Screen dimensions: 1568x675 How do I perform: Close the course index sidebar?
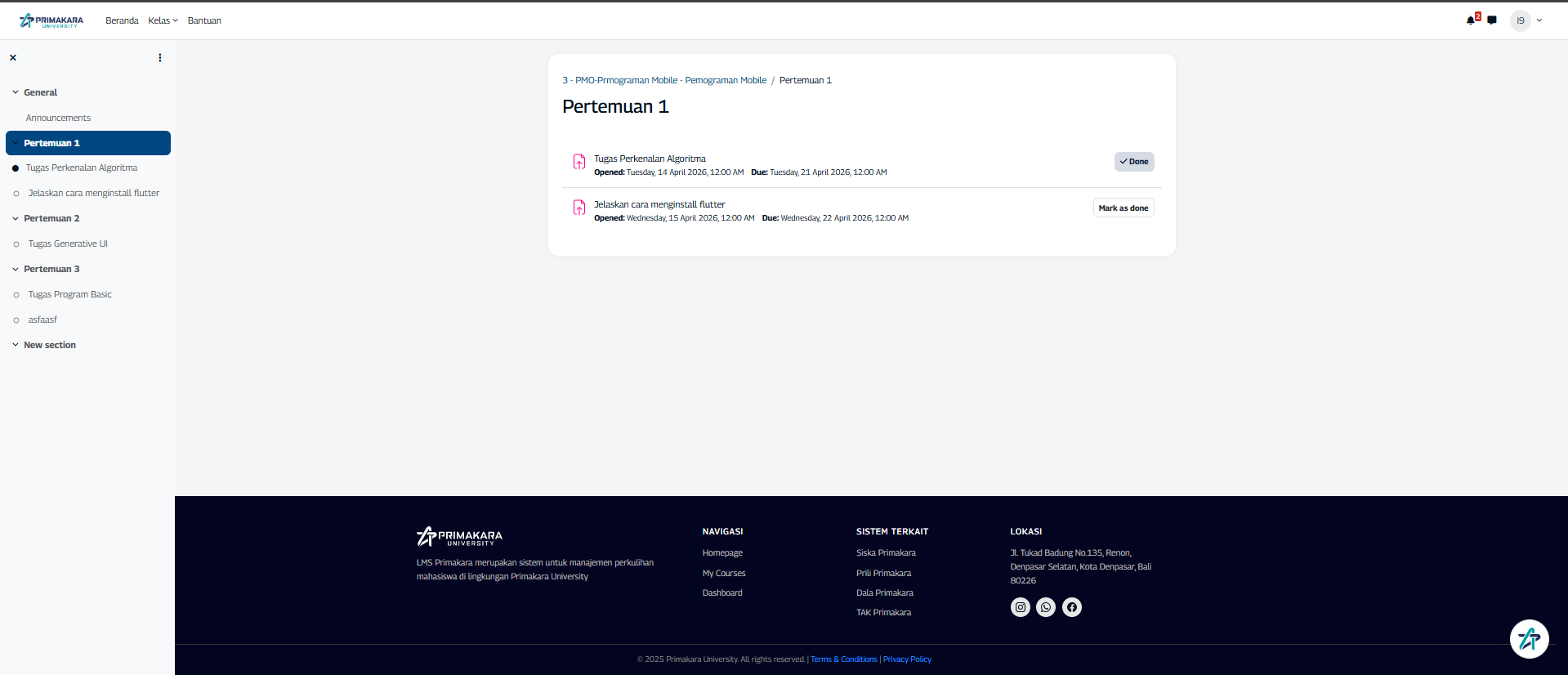click(x=13, y=58)
